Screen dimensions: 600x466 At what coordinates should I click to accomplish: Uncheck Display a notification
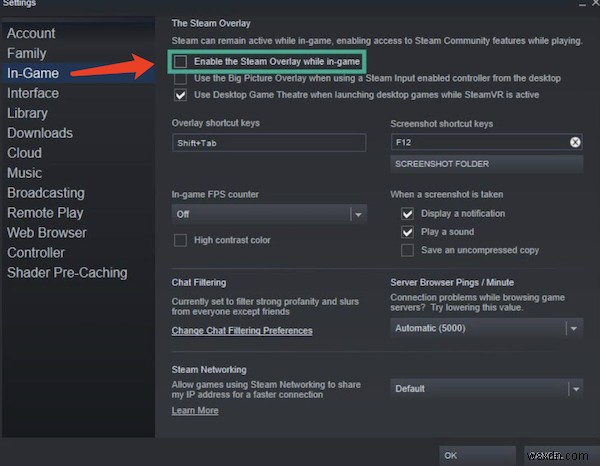pos(408,213)
